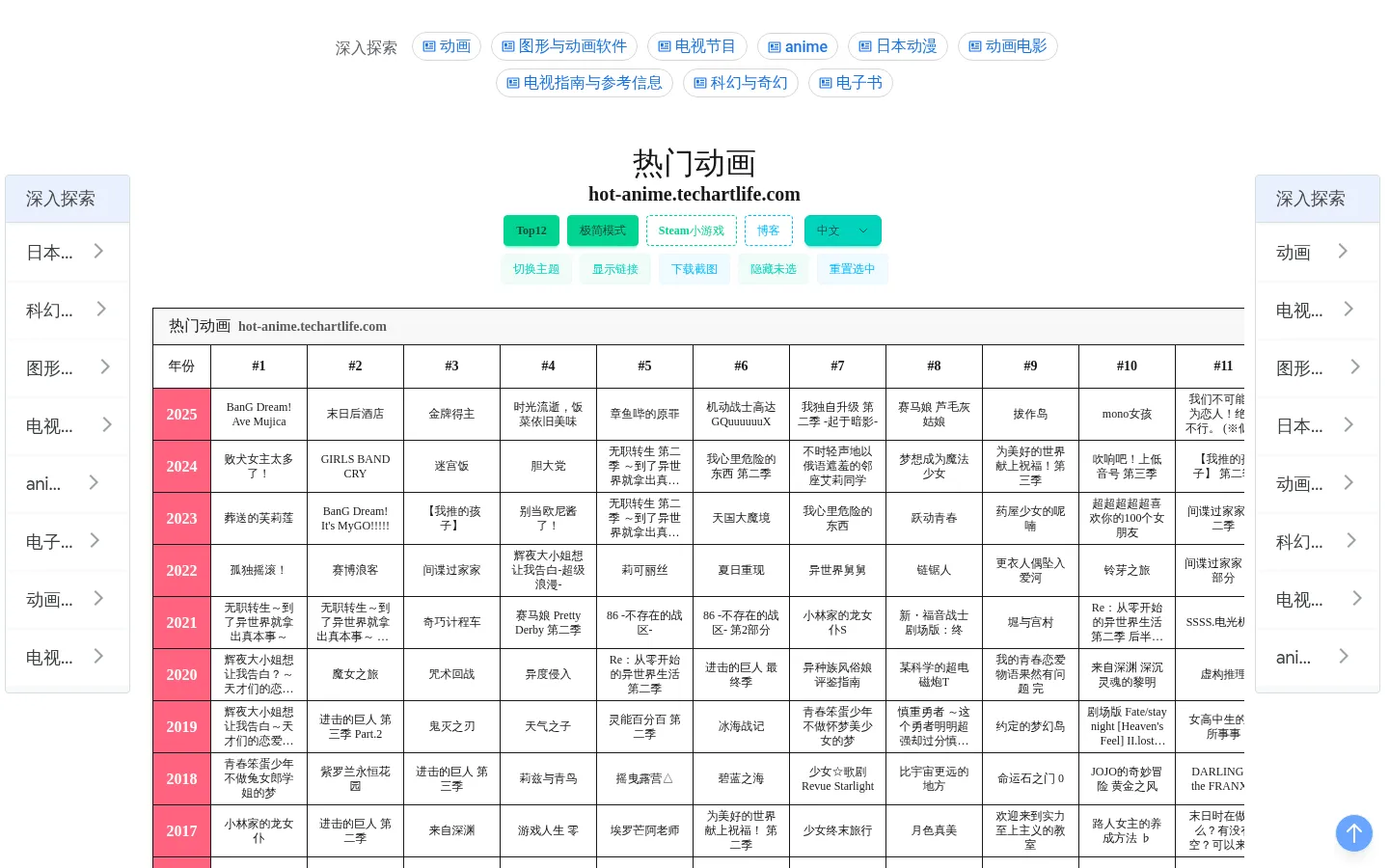Screen dimensions: 1389x868
Task: Expand 电子... in the left 深入探索 panel
Action: click(x=68, y=542)
